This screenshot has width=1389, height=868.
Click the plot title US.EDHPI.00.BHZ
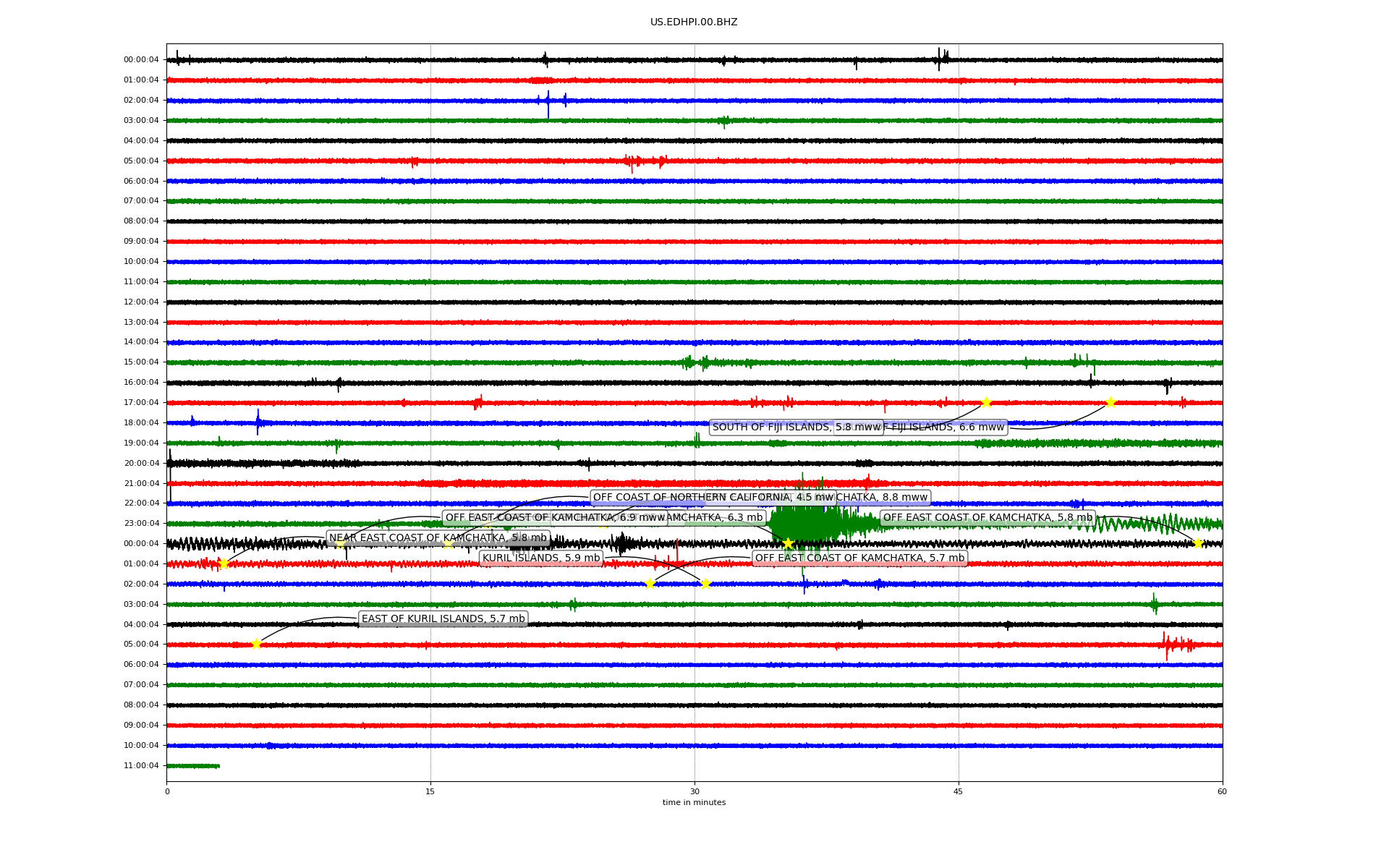[694, 22]
